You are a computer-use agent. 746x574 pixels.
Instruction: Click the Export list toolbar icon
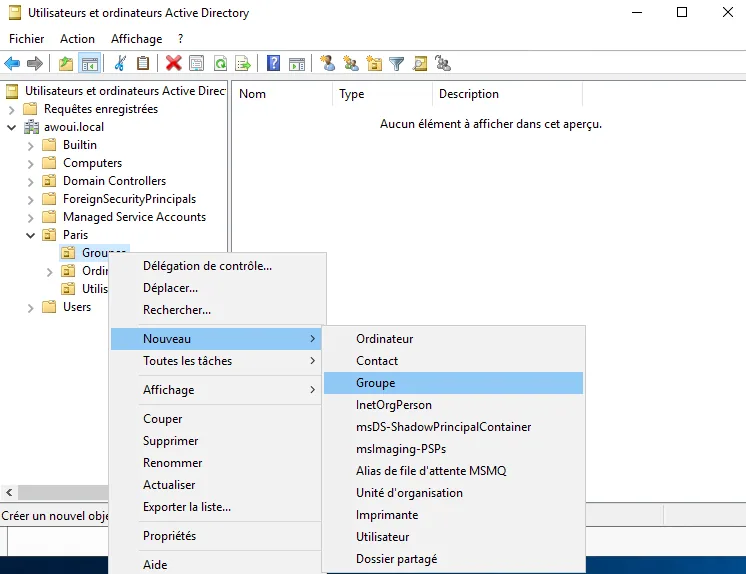coord(243,63)
